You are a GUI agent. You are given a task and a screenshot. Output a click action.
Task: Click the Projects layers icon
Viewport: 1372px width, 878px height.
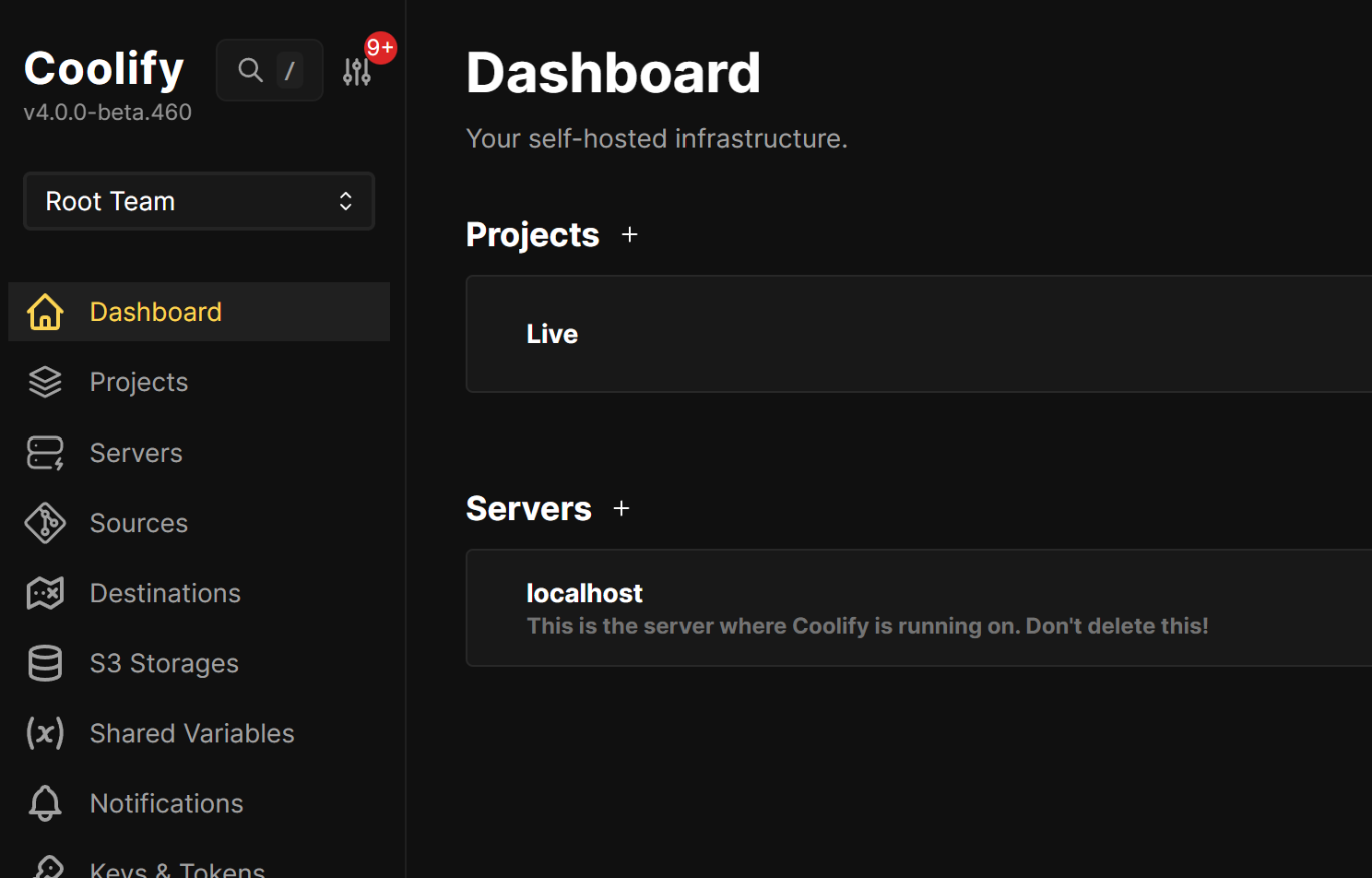click(44, 382)
